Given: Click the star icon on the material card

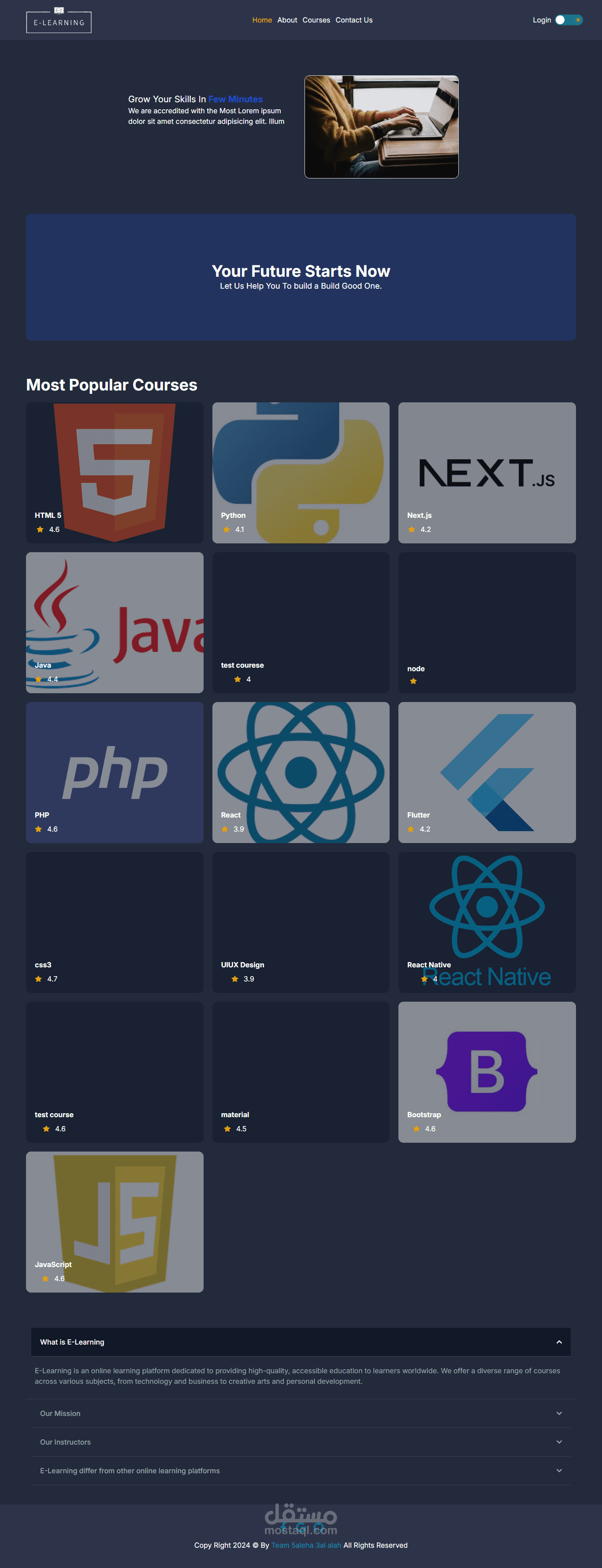Looking at the screenshot, I should (x=227, y=1129).
